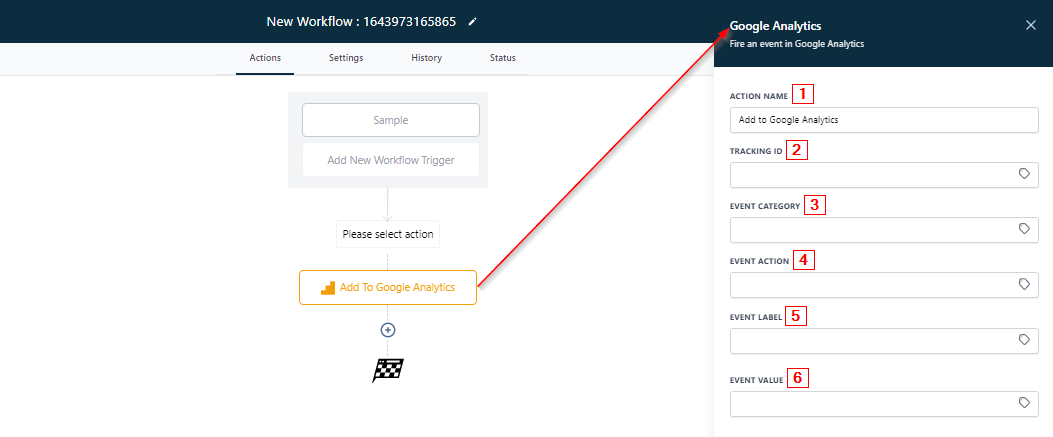Add a step with the plus icon
This screenshot has height=437, width=1053.
pos(387,330)
